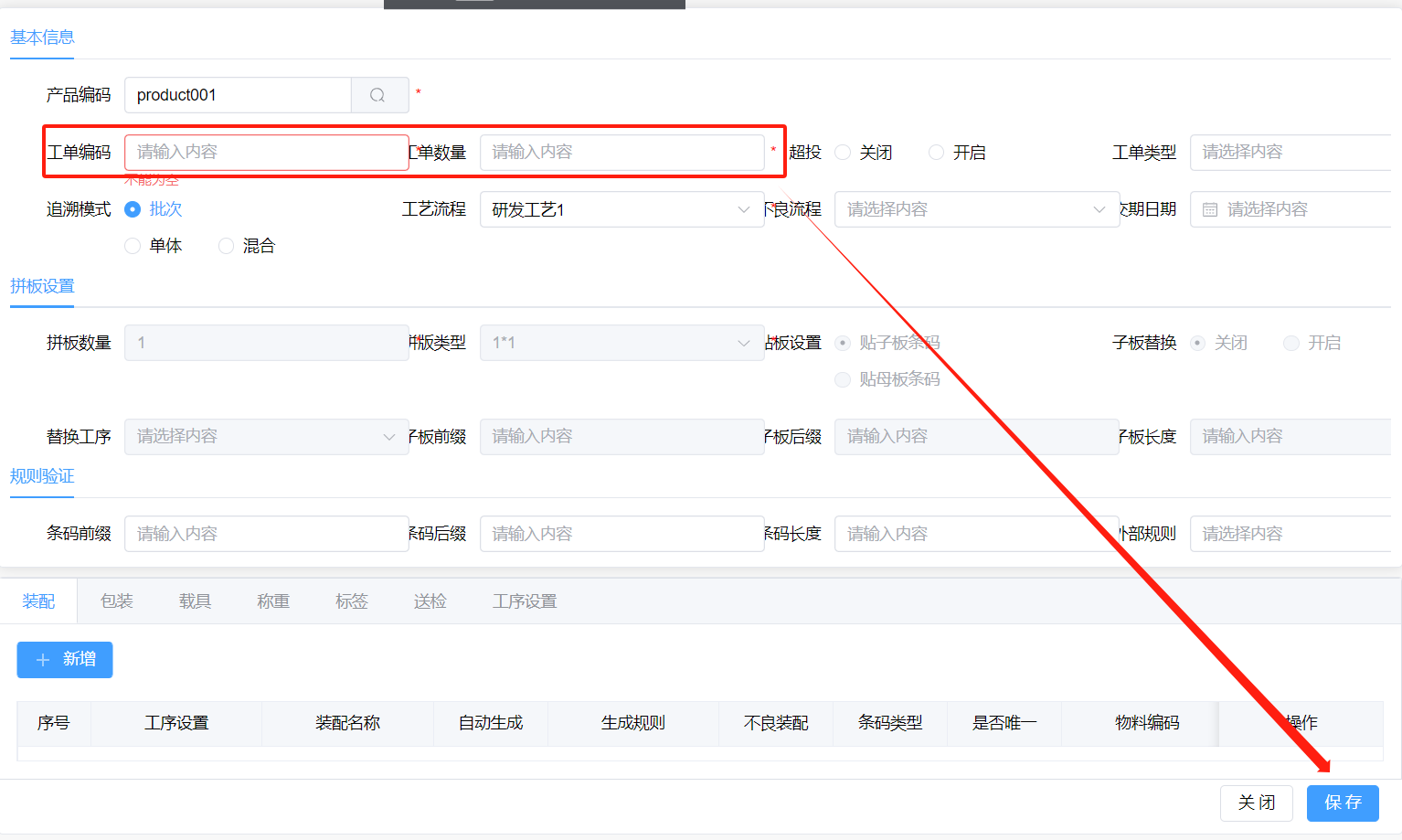1402x840 pixels.
Task: Click the 关闭 button at bottom
Action: [1256, 803]
